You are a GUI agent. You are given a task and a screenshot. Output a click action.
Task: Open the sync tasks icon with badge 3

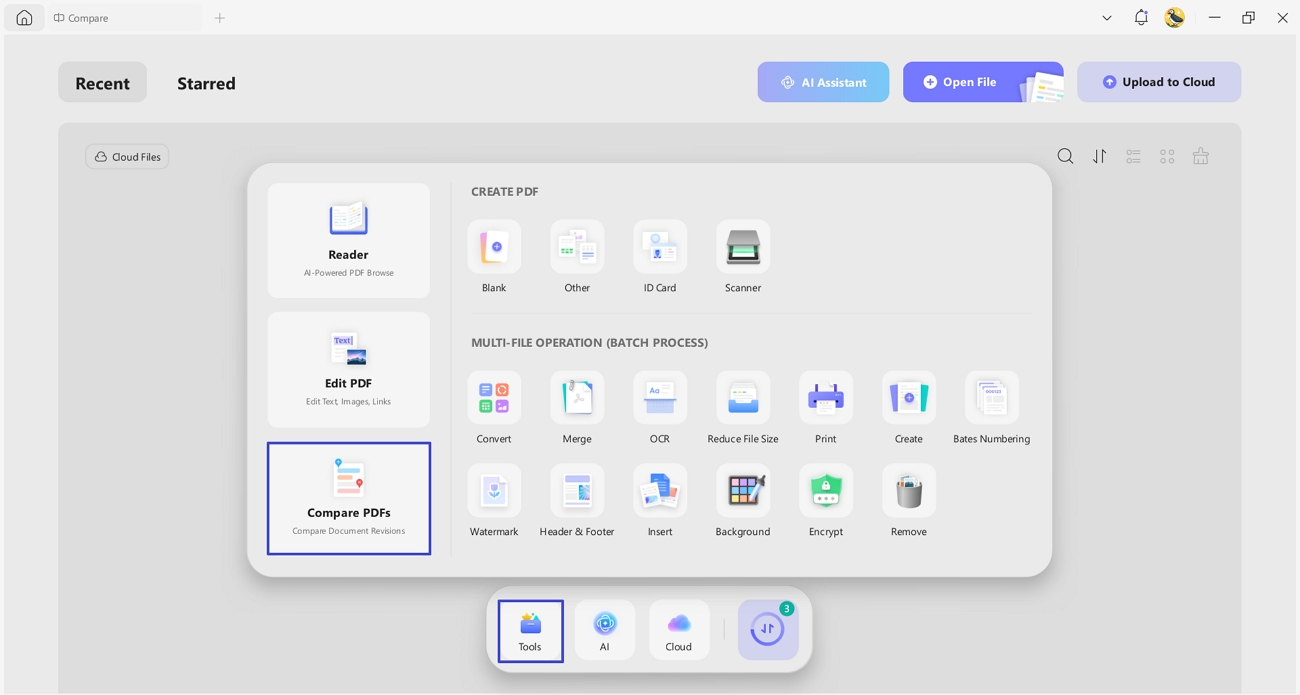point(768,630)
